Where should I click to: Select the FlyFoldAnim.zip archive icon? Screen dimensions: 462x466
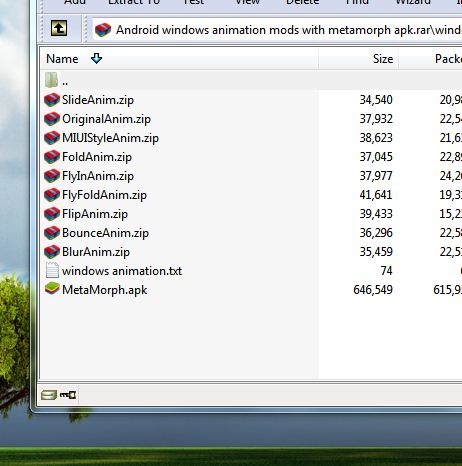(52, 195)
